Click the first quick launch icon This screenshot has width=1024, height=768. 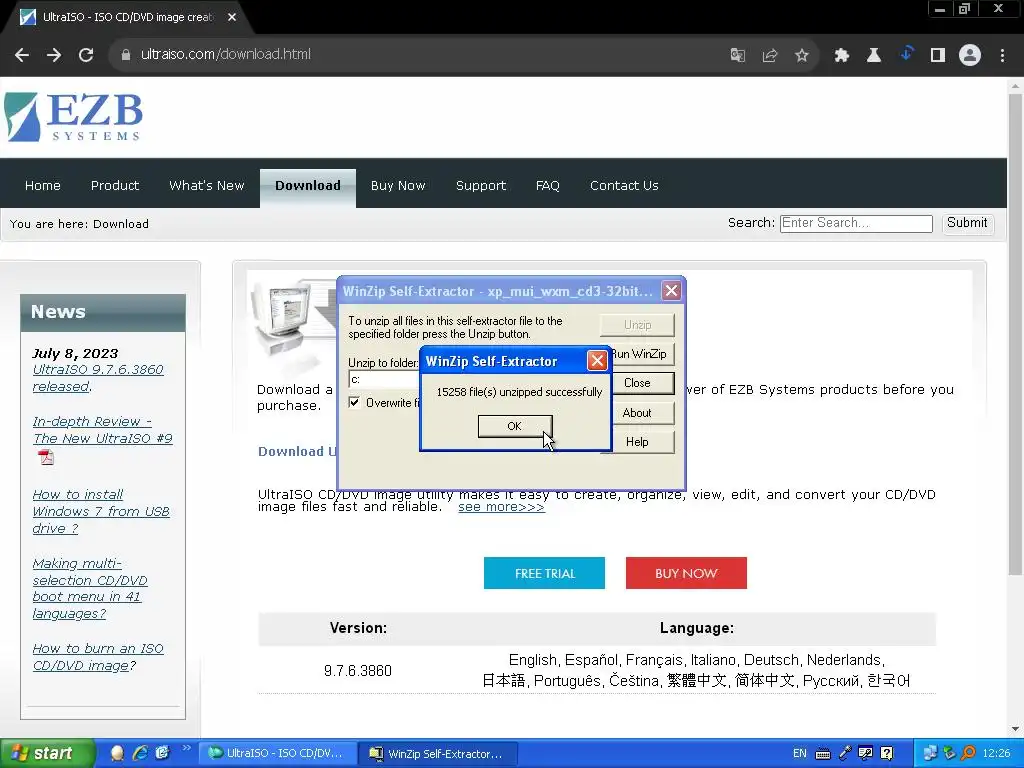118,753
